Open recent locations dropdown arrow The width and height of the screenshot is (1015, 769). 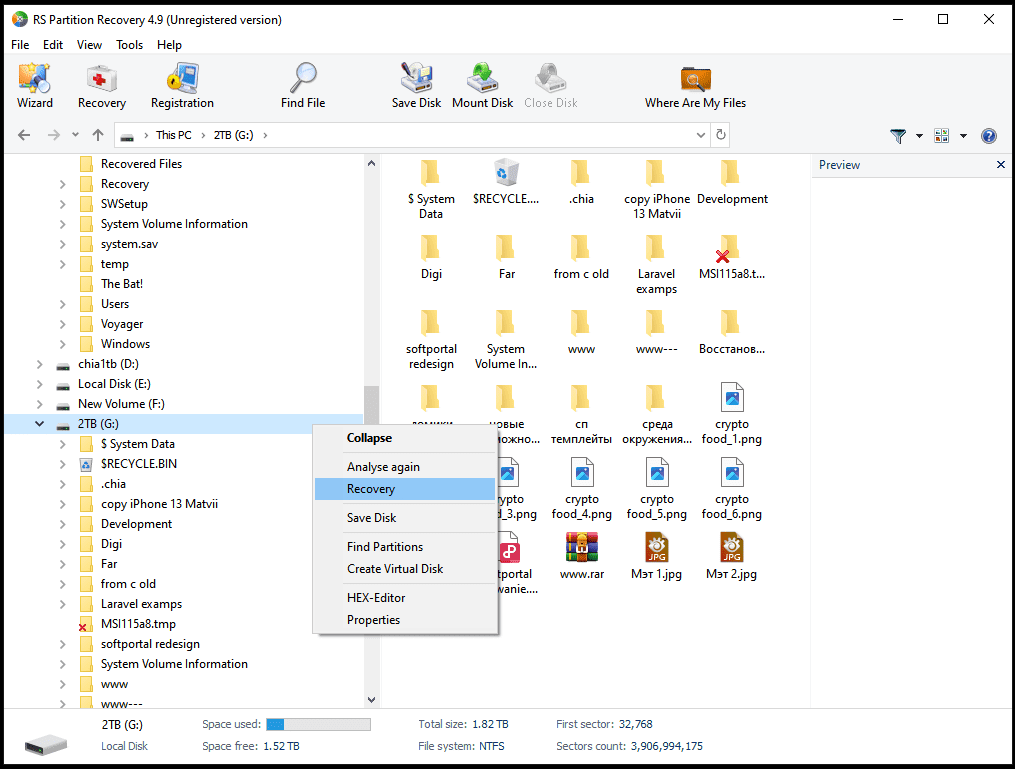[x=75, y=135]
